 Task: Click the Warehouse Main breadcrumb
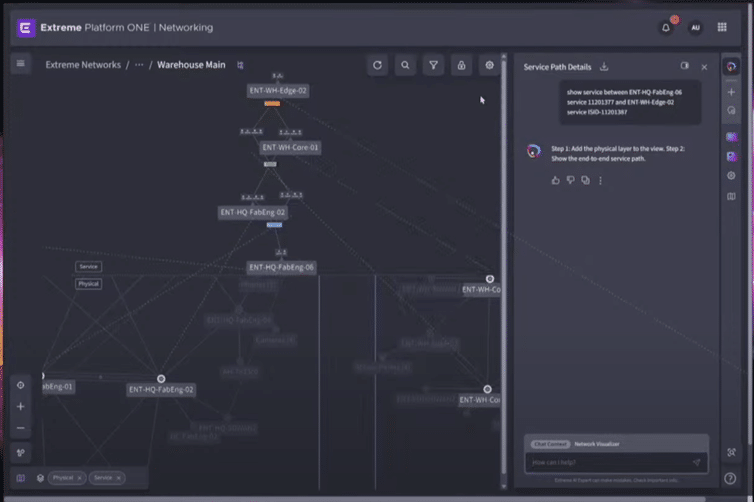[x=191, y=65]
